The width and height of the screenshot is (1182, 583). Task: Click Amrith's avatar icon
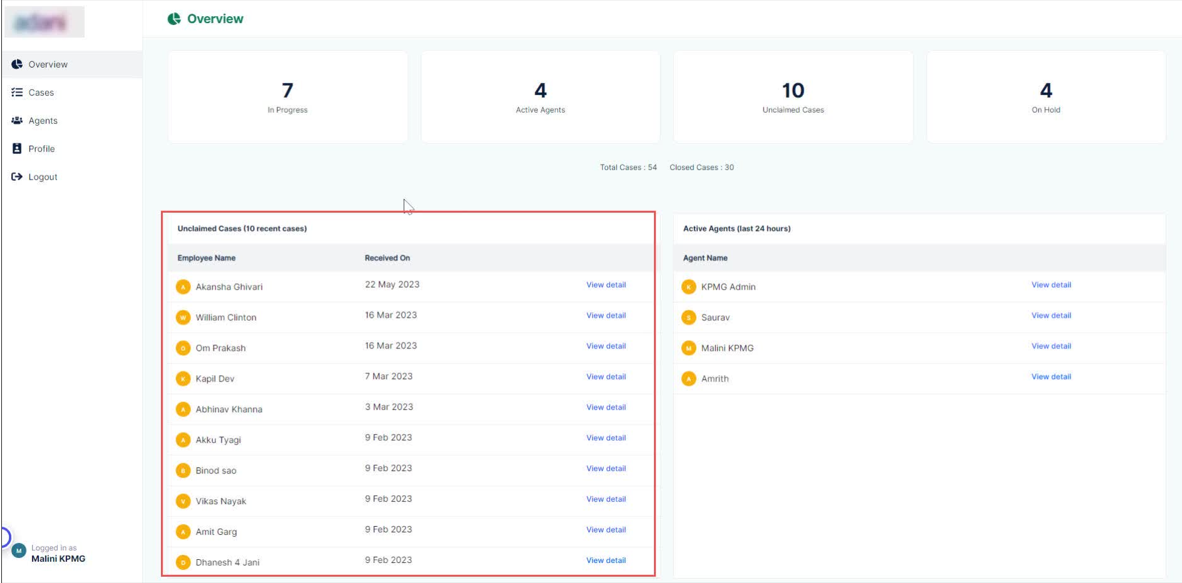pyautogui.click(x=688, y=379)
